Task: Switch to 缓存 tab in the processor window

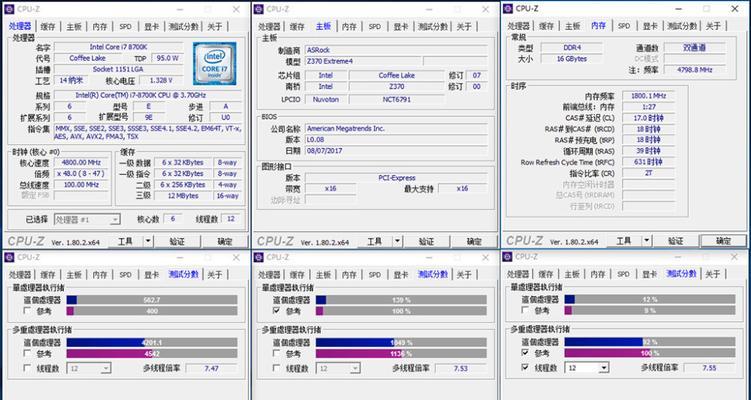Action: (x=47, y=26)
